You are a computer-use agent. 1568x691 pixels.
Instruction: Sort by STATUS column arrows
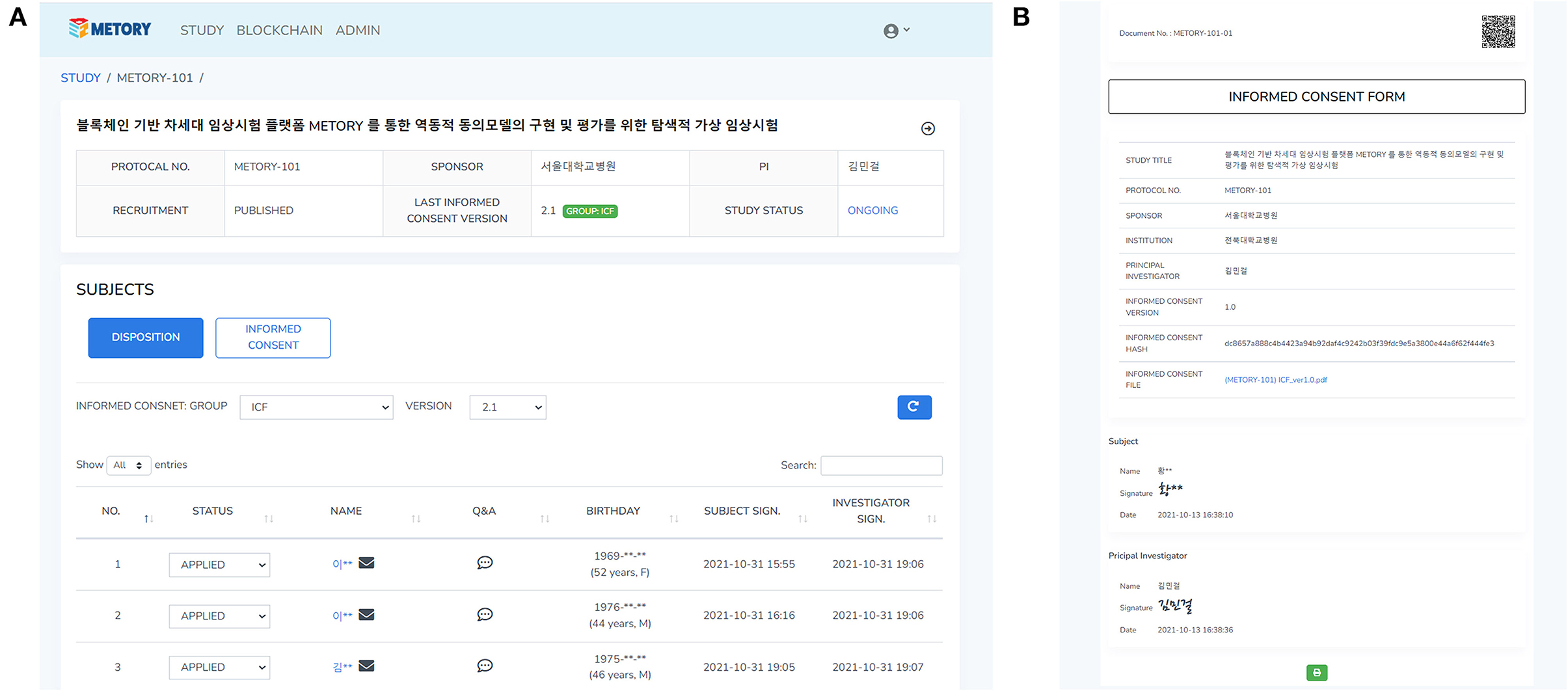coord(269,519)
